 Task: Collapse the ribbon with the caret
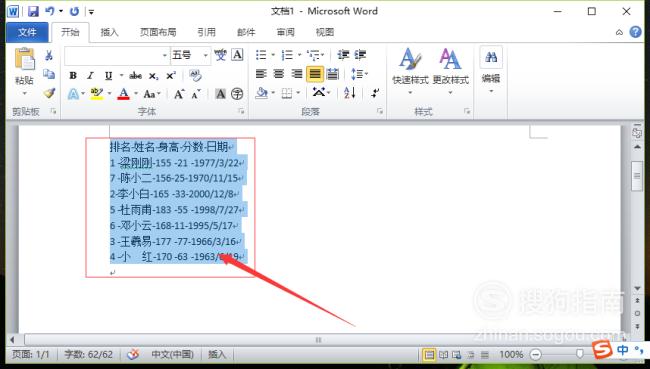tap(619, 32)
